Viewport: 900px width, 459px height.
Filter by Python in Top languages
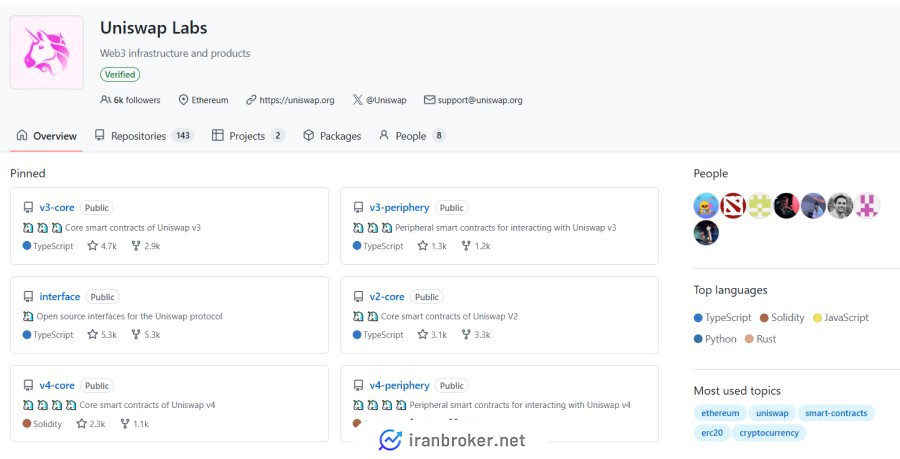tap(715, 339)
